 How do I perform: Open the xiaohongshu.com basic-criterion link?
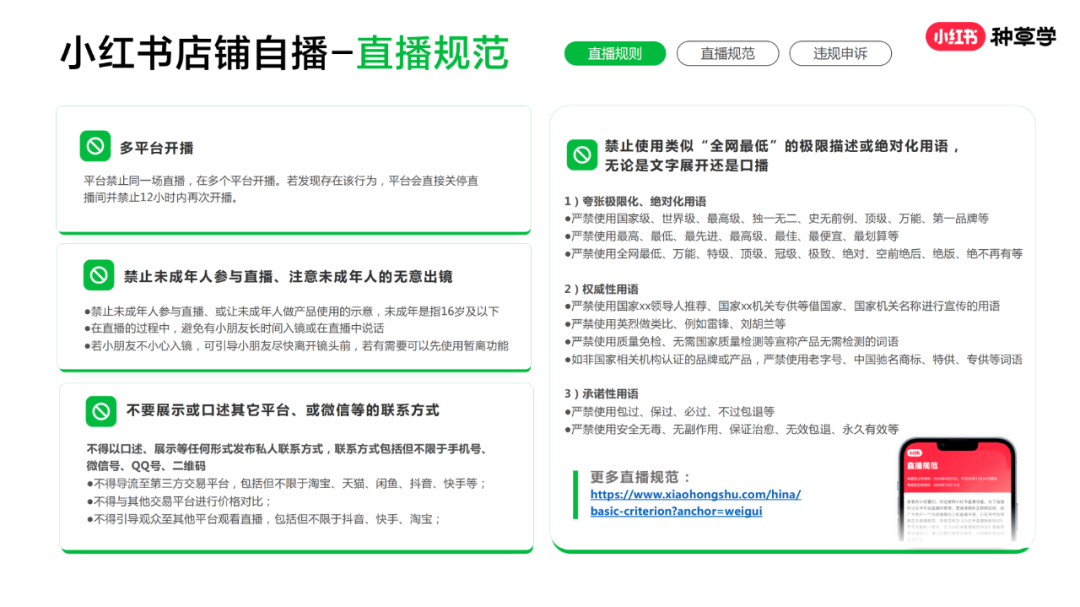695,503
